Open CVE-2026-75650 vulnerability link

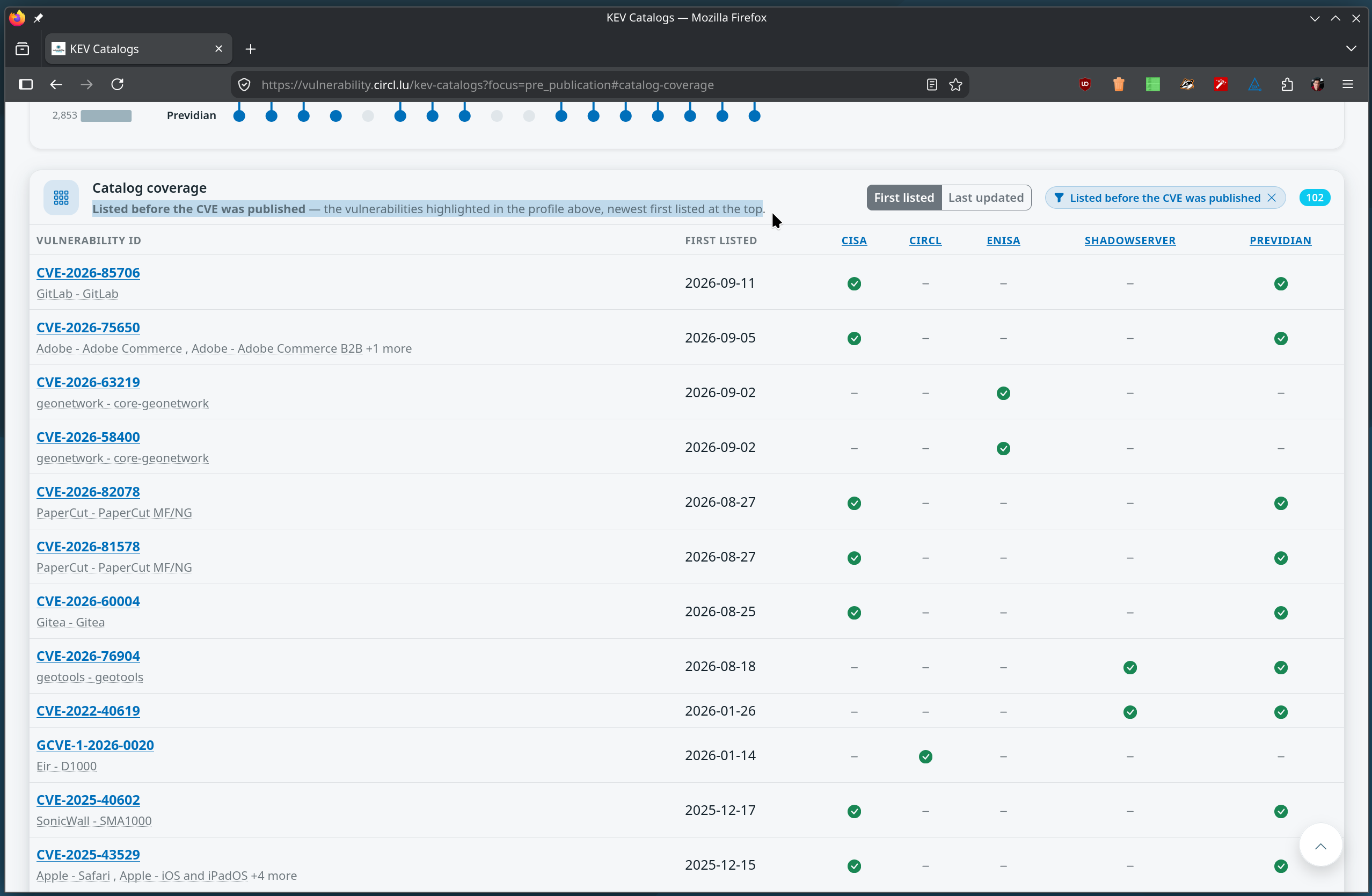coord(88,327)
